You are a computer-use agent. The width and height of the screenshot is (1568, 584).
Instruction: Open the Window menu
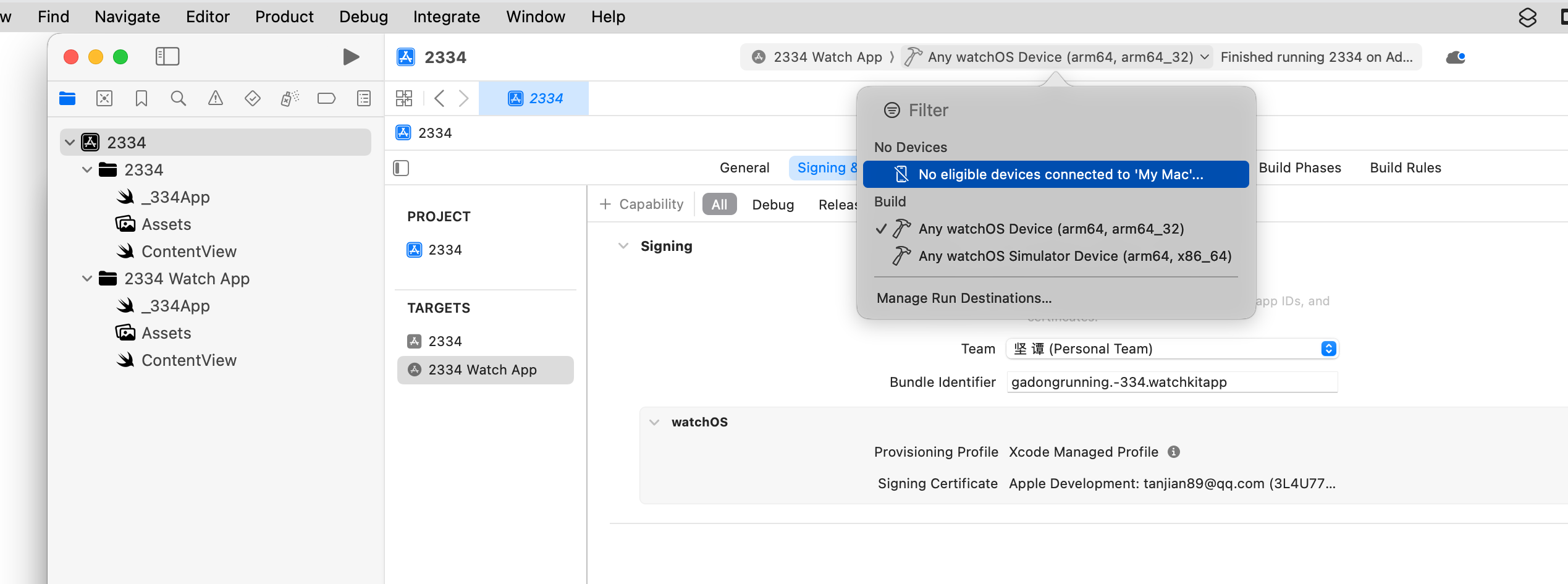pyautogui.click(x=536, y=17)
